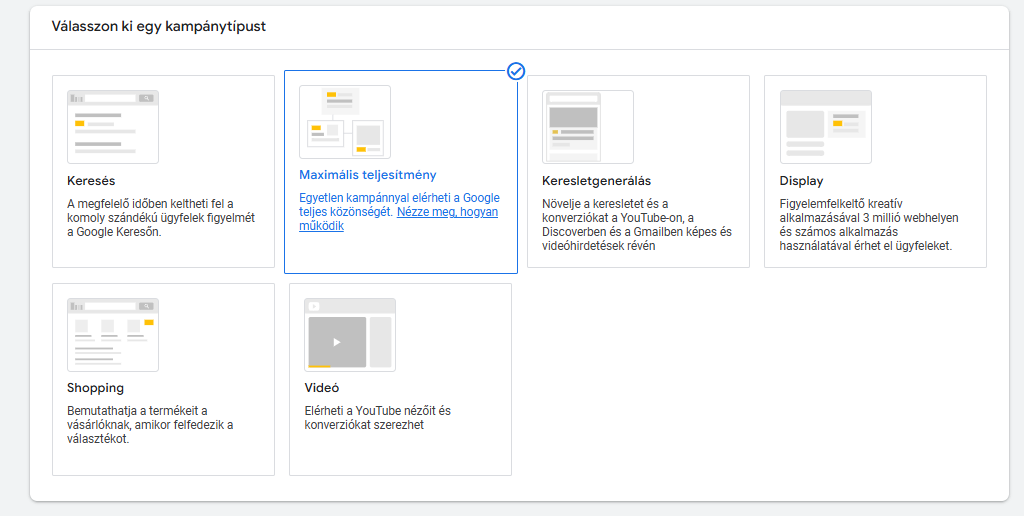Image resolution: width=1024 pixels, height=516 pixels.
Task: Click the Videó description about YouTube nézőit
Action: click(x=377, y=418)
